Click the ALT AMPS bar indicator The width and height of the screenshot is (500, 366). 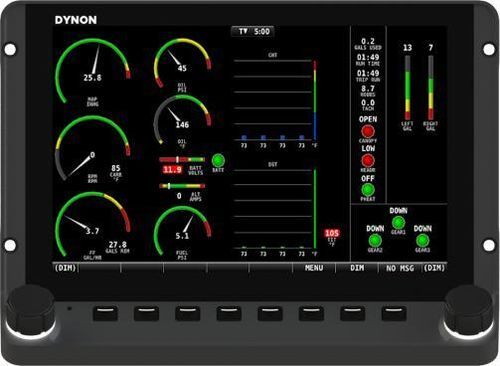182,186
